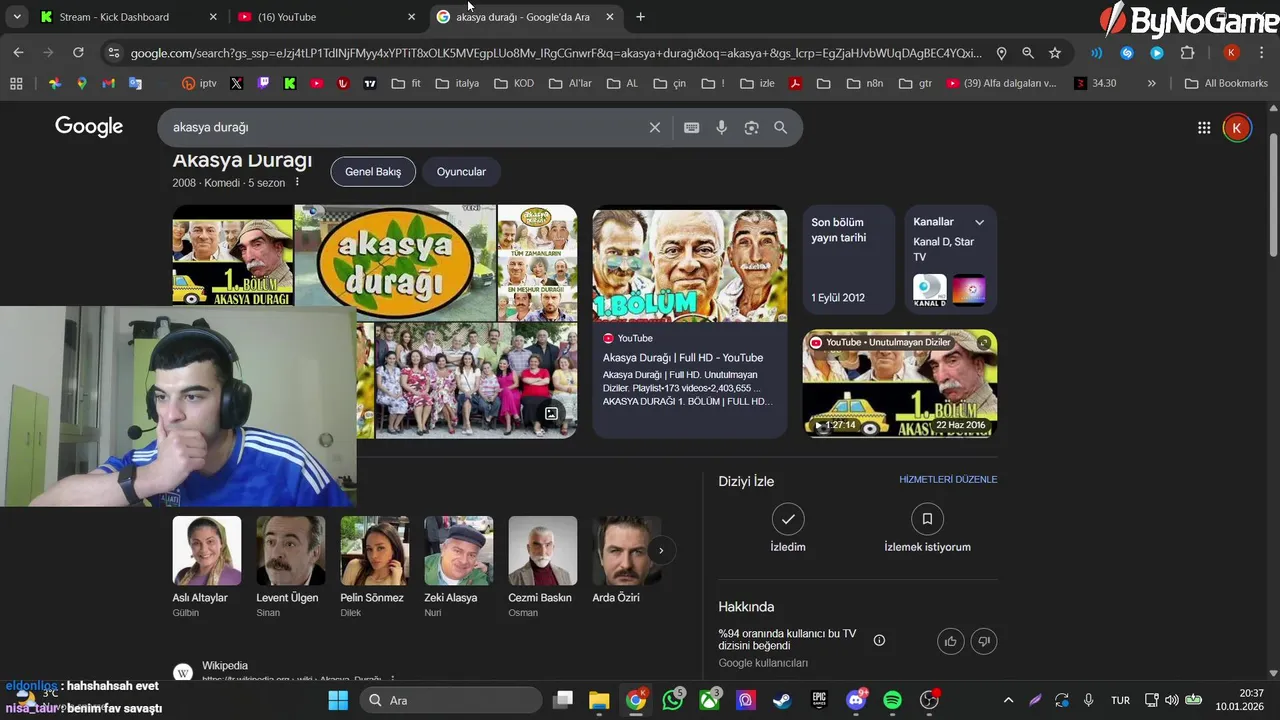Open the italya bookmarks folder
The width and height of the screenshot is (1280, 720).
[x=457, y=83]
